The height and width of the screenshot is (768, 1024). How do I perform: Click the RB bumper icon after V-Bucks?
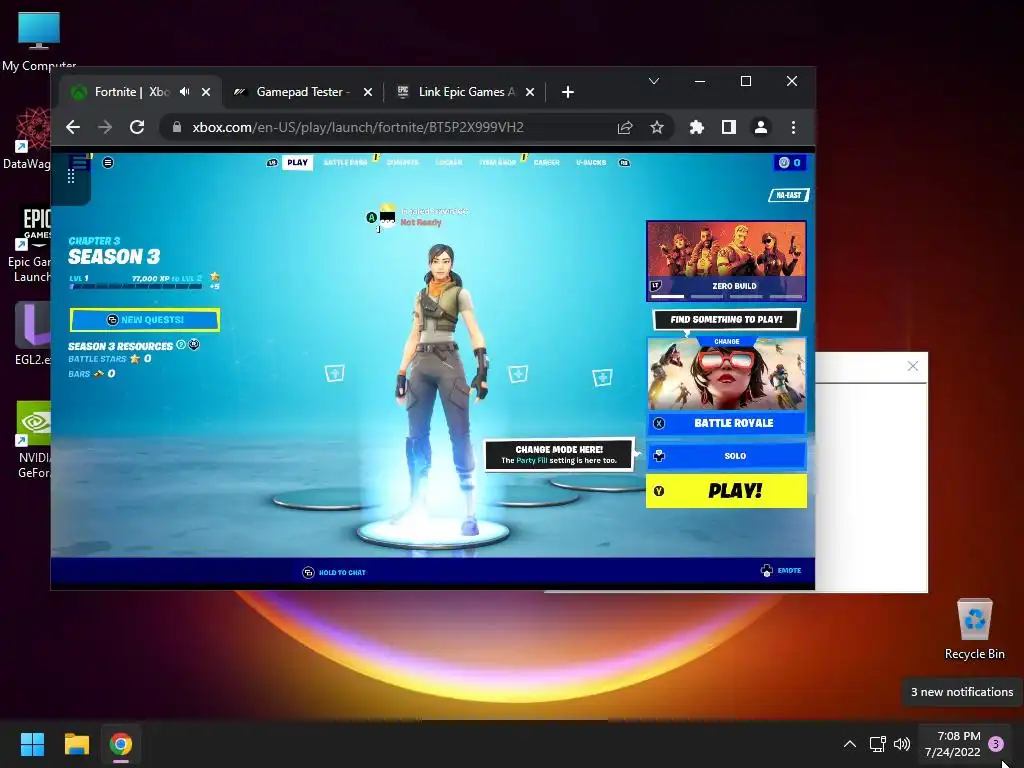pos(624,163)
